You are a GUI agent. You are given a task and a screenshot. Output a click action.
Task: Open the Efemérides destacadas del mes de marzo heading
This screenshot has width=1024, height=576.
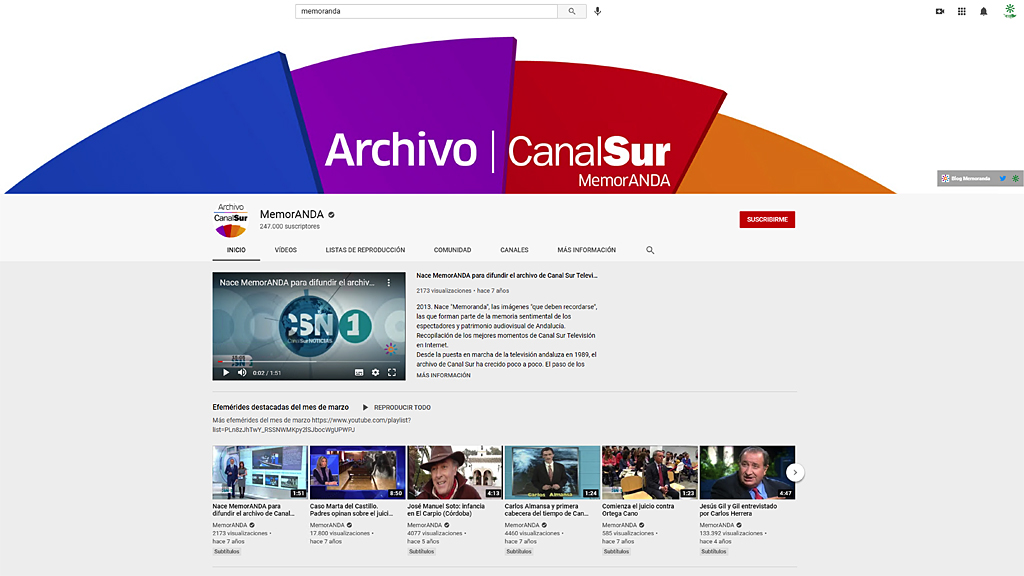pos(280,408)
